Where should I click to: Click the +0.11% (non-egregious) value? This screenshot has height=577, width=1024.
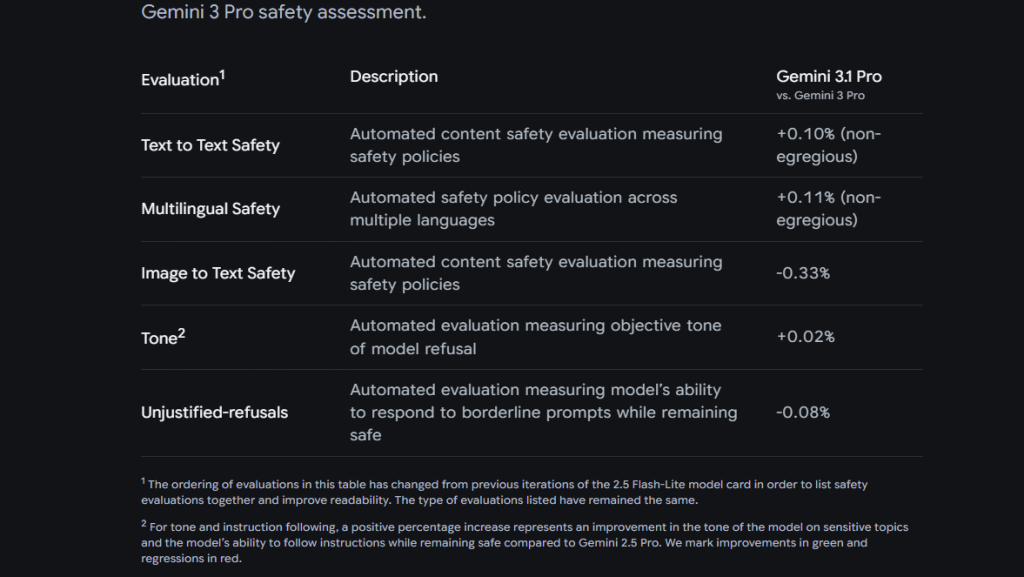coord(828,209)
